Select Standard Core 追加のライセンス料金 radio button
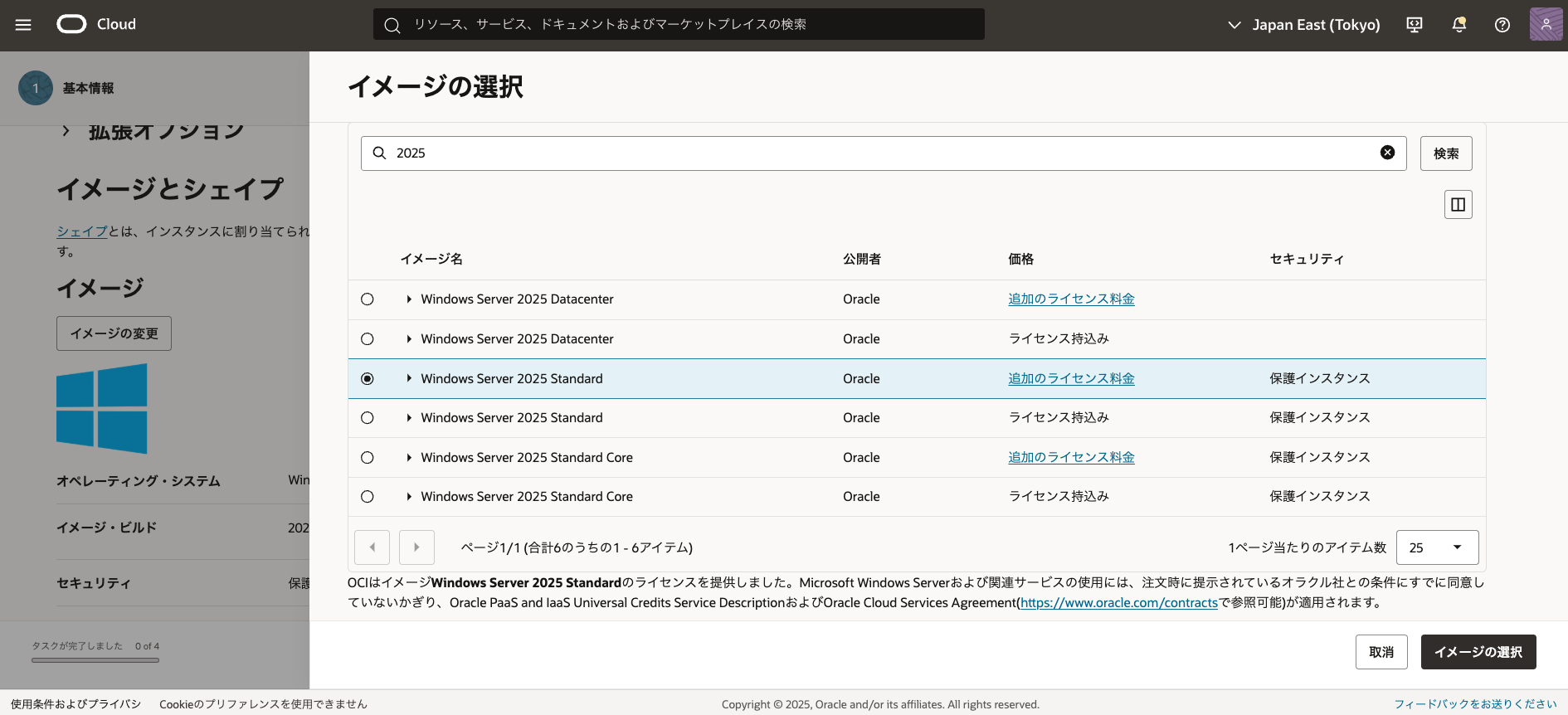 point(368,458)
